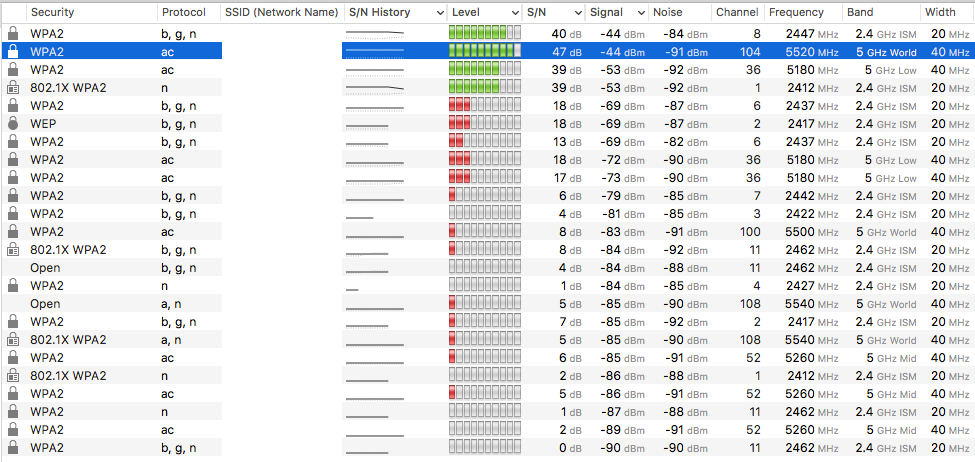This screenshot has height=462, width=975.
Task: Click the S/N history graph for the channel 4 network
Action: pyautogui.click(x=375, y=286)
